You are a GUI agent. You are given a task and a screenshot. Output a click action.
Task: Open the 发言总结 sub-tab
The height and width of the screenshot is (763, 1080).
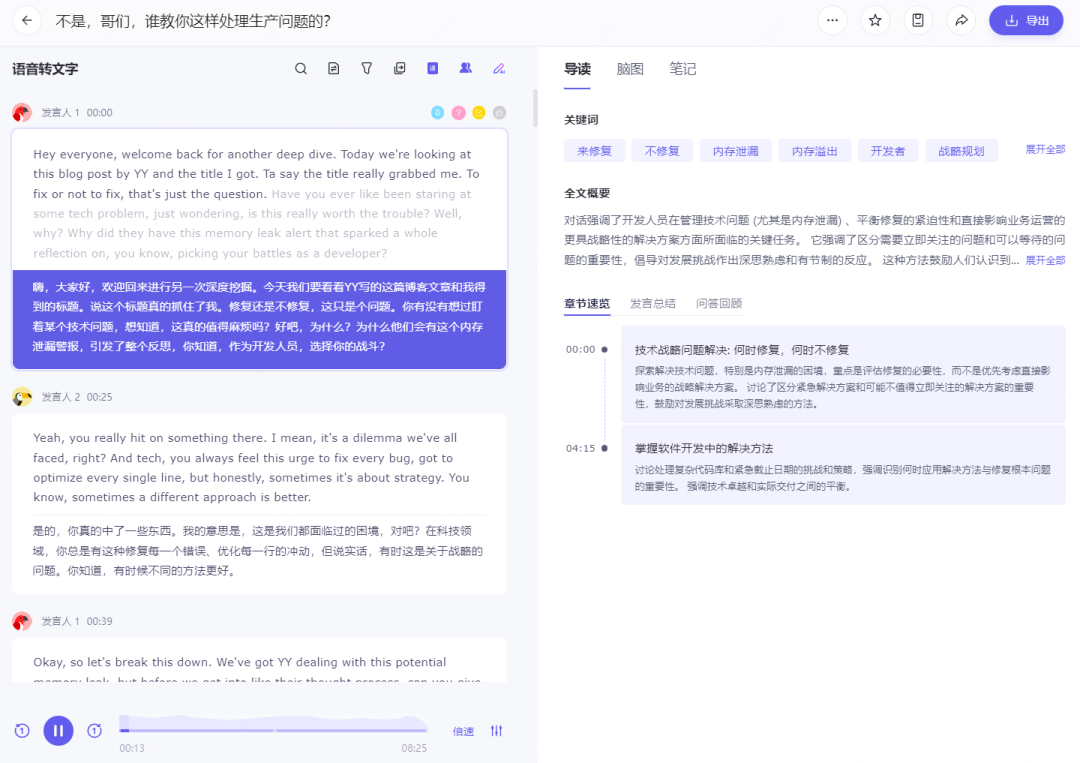coord(652,304)
